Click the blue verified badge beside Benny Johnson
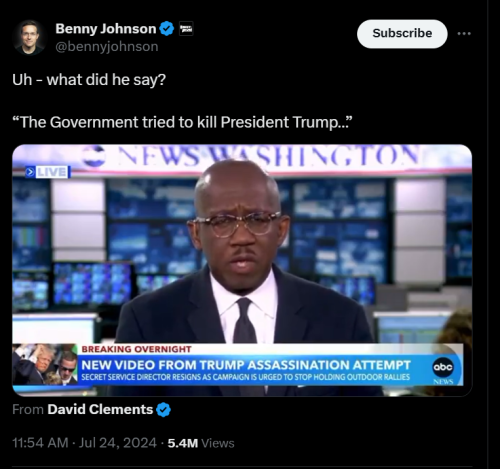This screenshot has width=500, height=469. pyautogui.click(x=167, y=29)
